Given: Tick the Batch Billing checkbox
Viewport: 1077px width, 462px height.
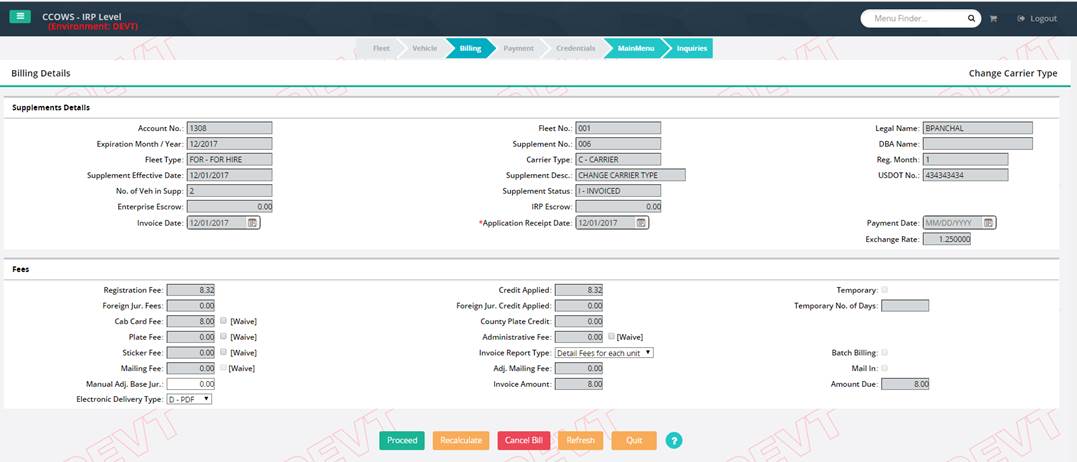Looking at the screenshot, I should tap(884, 352).
